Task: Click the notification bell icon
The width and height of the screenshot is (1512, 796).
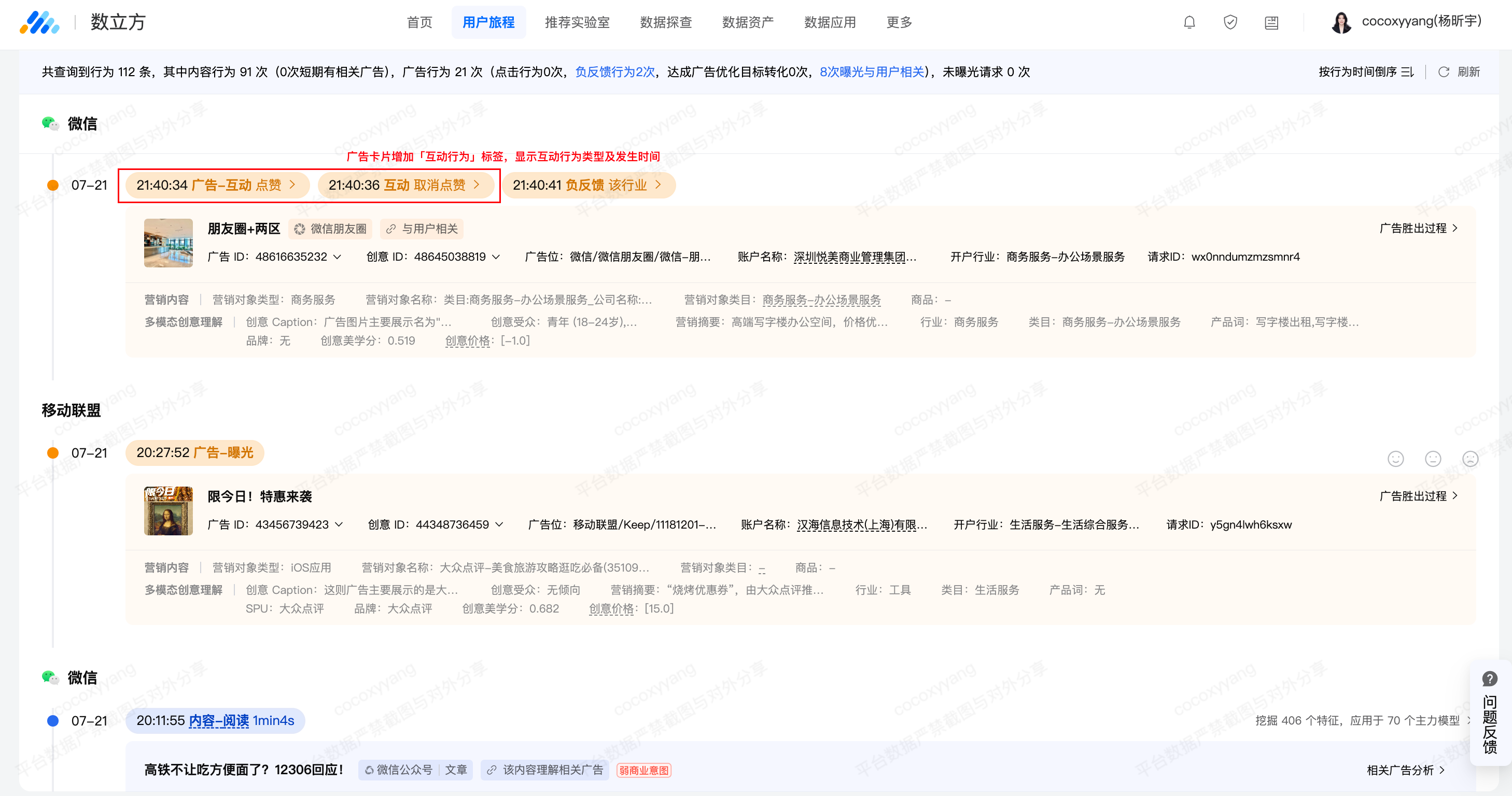Action: point(1189,22)
